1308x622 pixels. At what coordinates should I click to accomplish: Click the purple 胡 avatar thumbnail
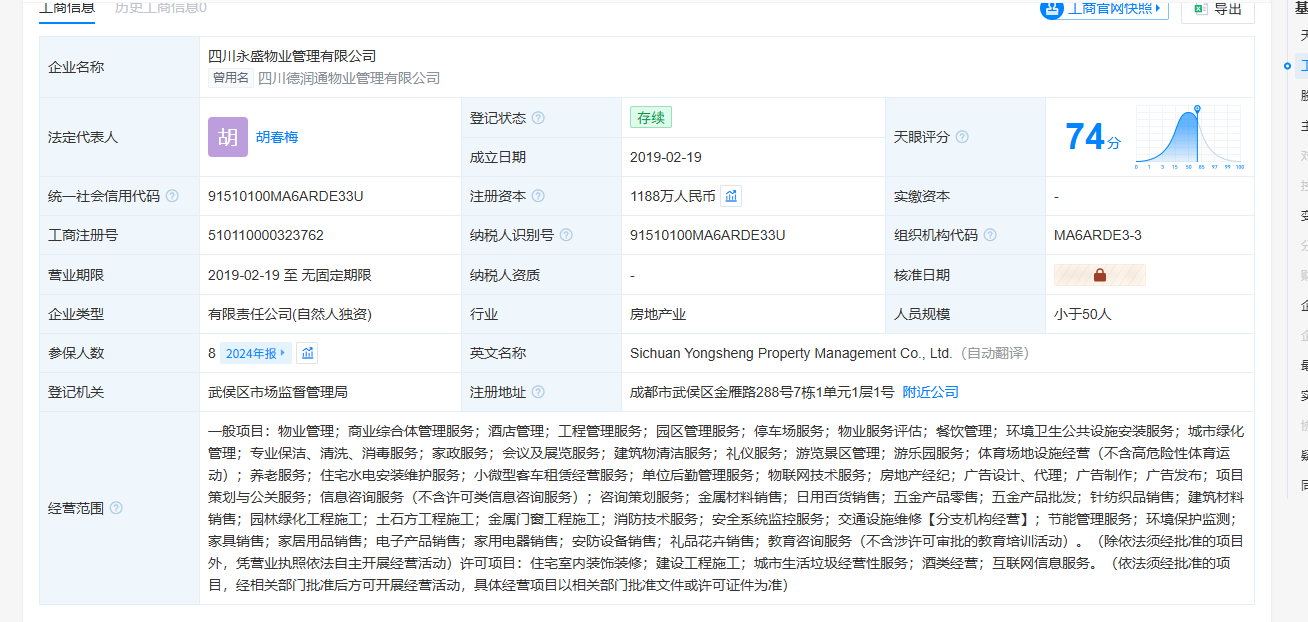point(228,137)
